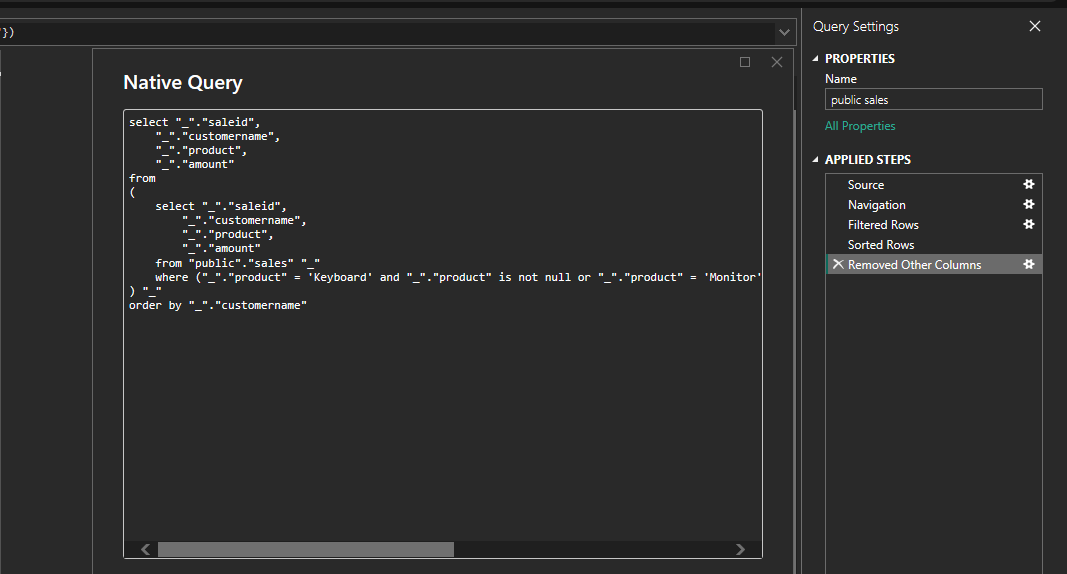This screenshot has height=574, width=1067.
Task: Collapse the PROPERTIES section
Action: (x=815, y=59)
